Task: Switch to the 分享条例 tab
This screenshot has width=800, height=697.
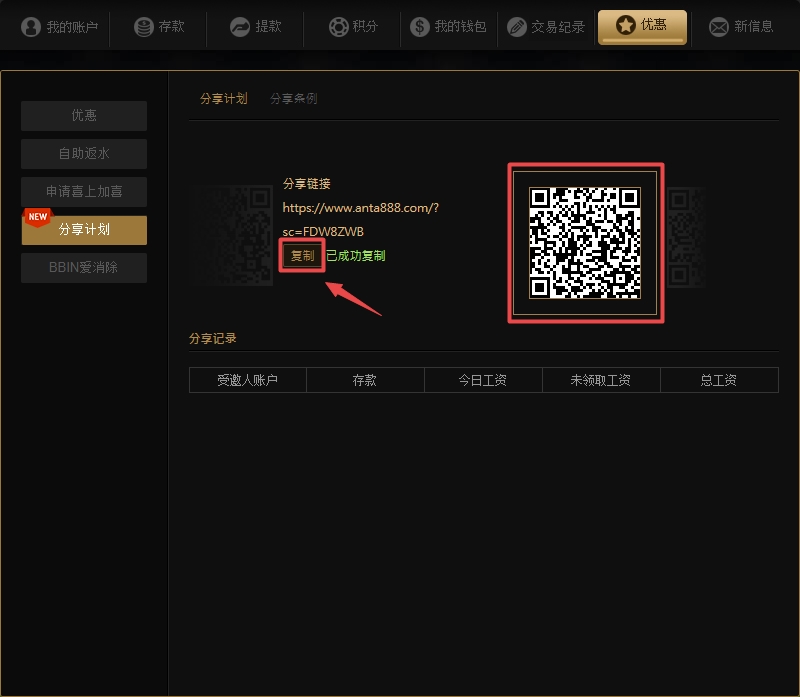Action: [x=293, y=98]
